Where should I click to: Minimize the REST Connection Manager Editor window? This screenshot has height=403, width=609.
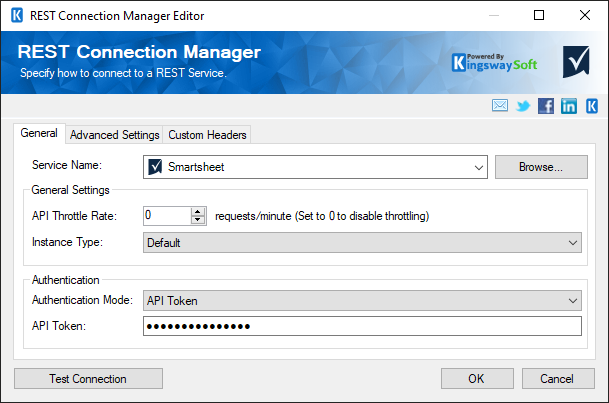point(494,15)
